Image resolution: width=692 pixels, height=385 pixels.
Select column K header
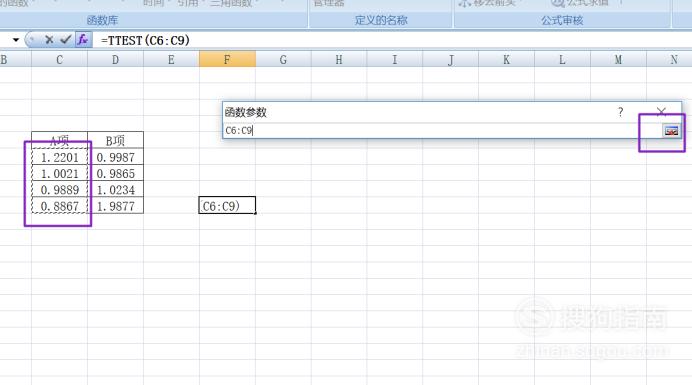(x=507, y=59)
